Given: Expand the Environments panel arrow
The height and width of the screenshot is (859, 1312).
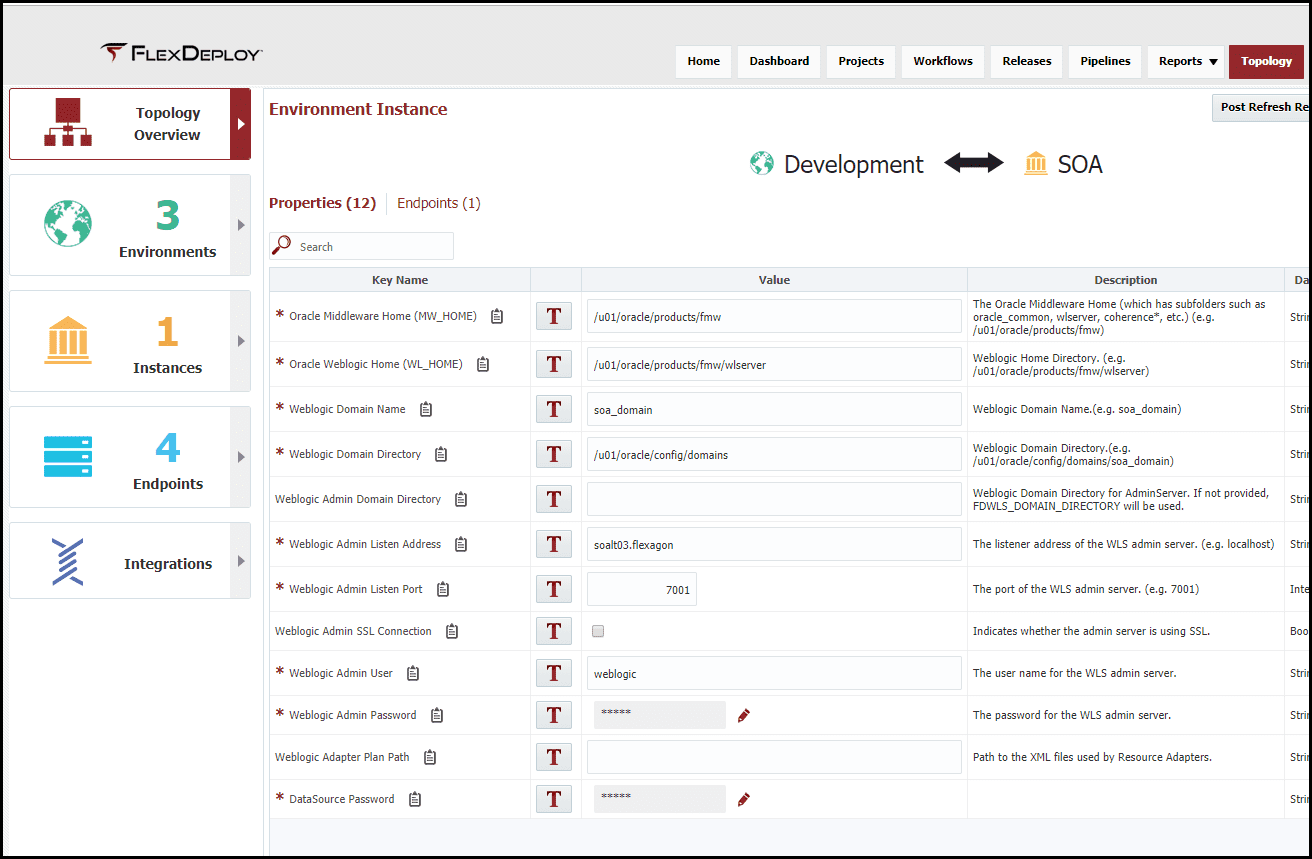Looking at the screenshot, I should pos(240,225).
